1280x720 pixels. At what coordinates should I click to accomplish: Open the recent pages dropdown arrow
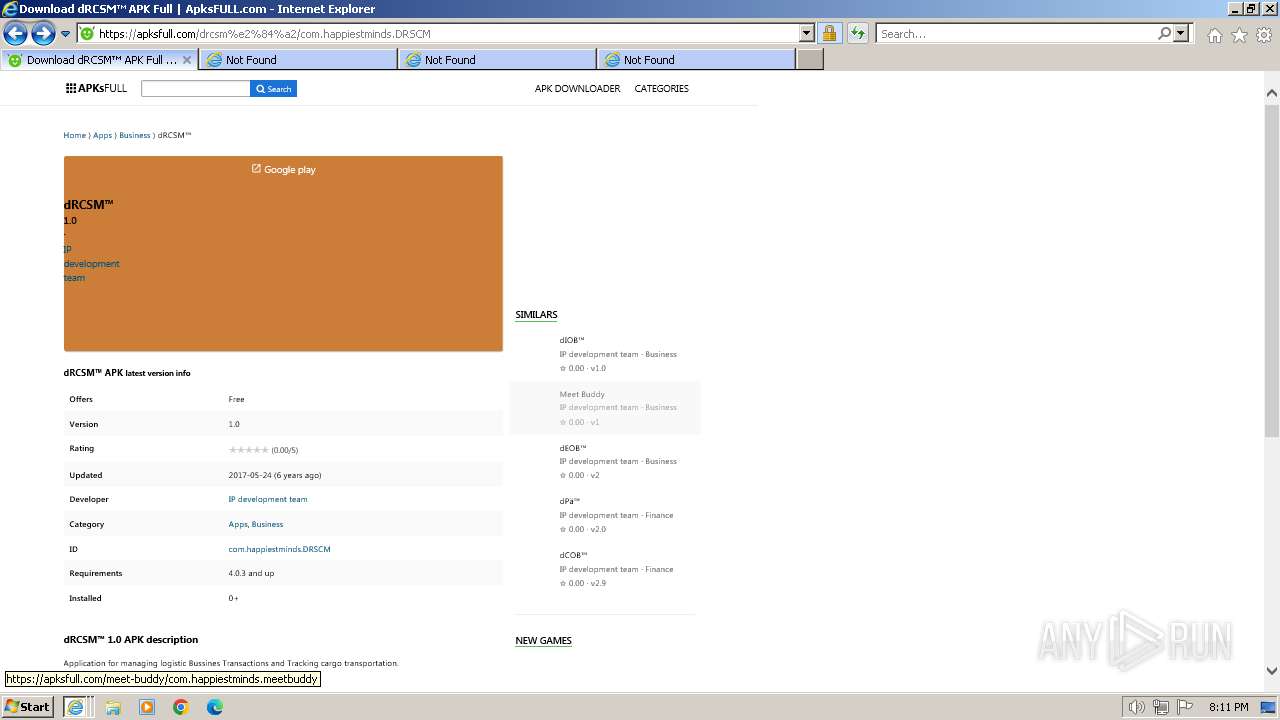click(x=66, y=34)
